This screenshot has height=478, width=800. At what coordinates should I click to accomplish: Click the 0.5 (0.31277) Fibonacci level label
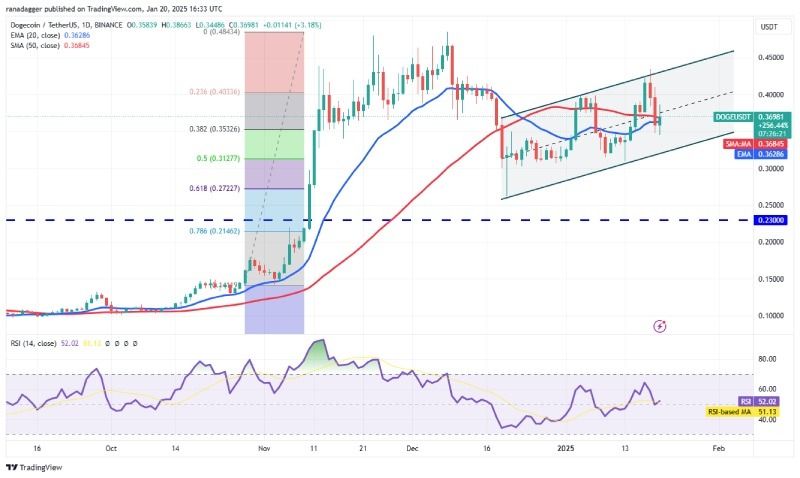coord(218,159)
